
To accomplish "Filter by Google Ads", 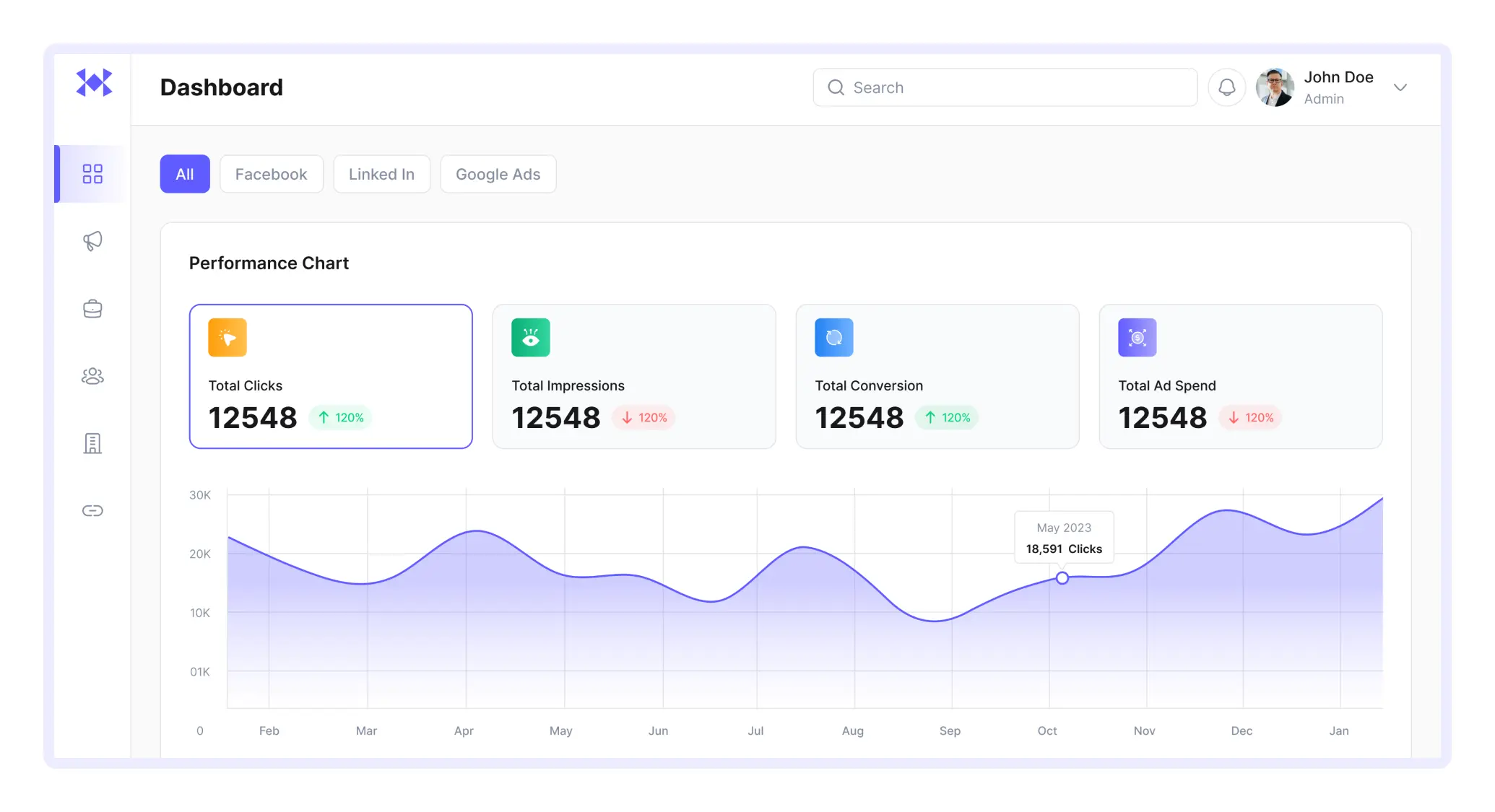I will 498,174.
